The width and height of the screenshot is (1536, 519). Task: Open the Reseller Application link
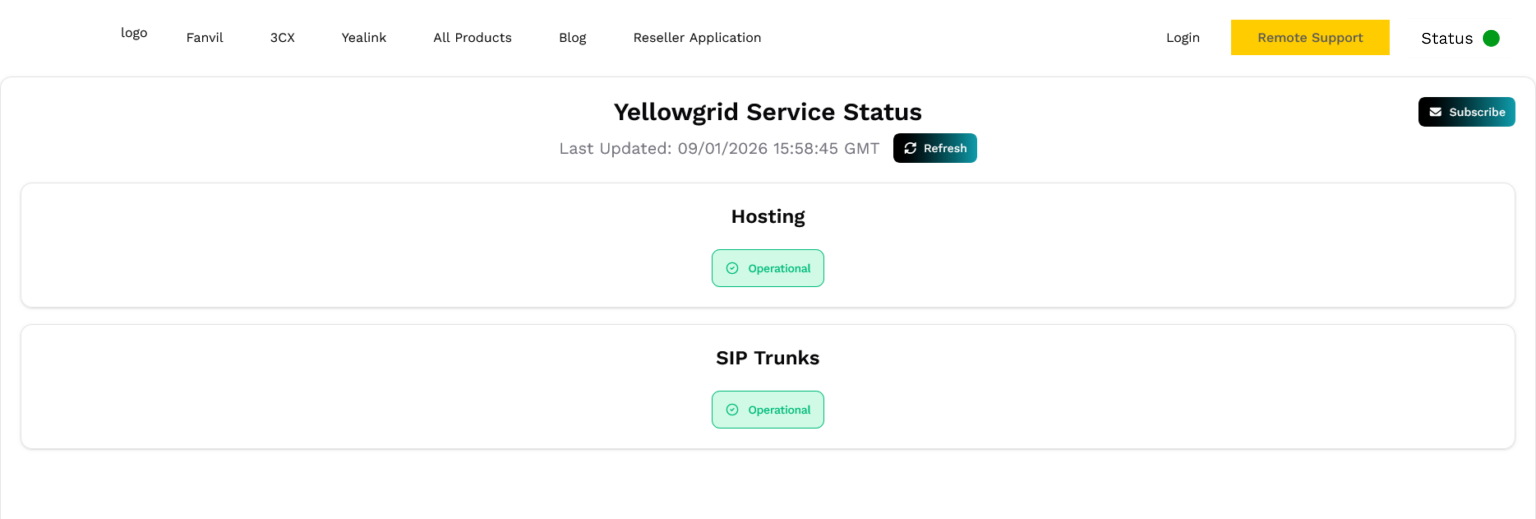click(x=697, y=38)
